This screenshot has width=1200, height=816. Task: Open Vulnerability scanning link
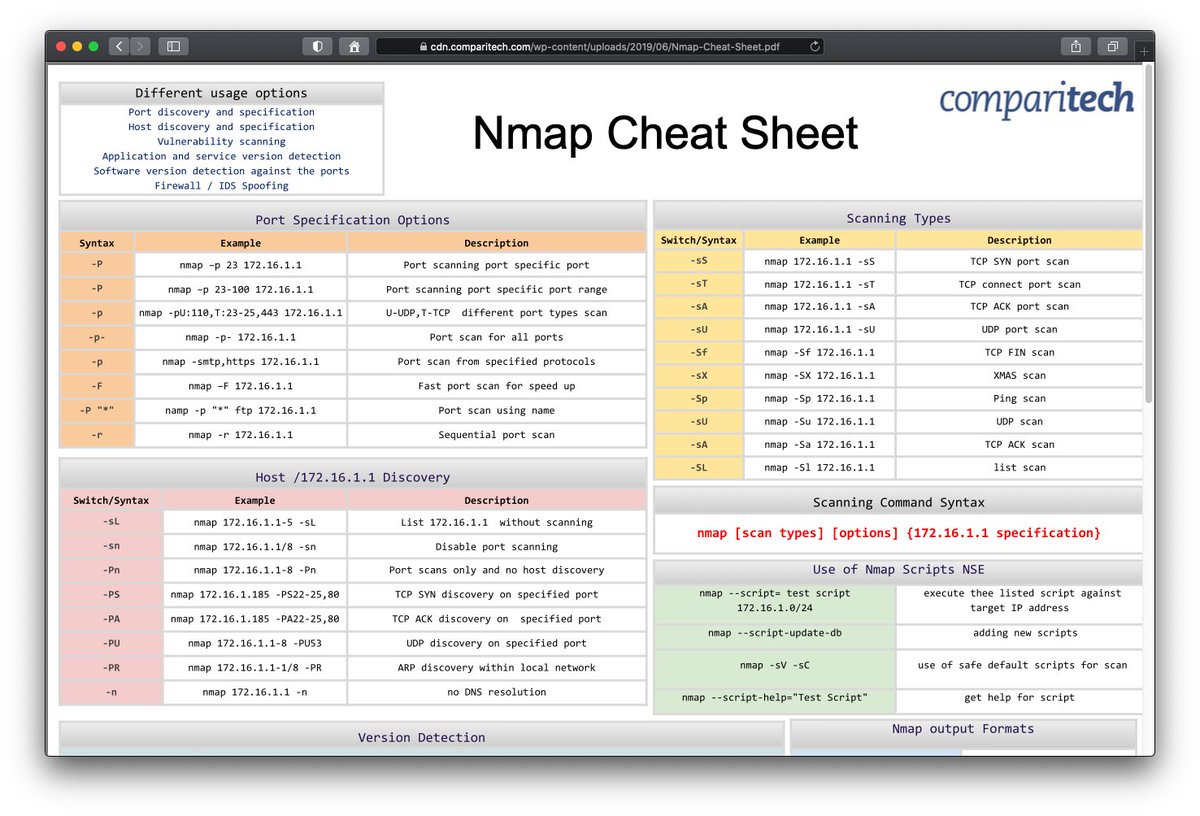point(221,142)
